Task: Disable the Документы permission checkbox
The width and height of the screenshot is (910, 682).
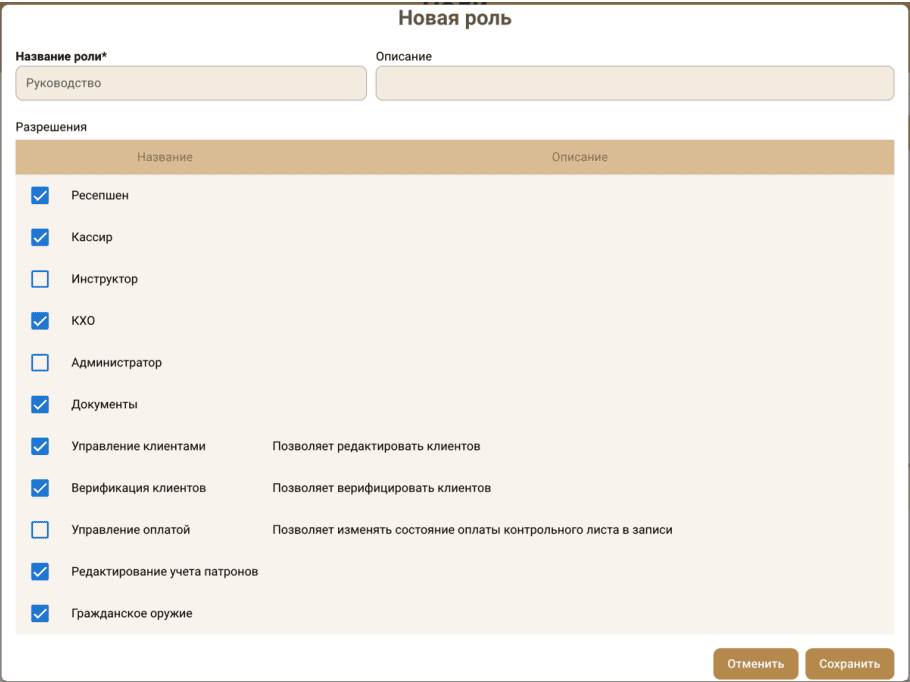Action: pos(40,405)
